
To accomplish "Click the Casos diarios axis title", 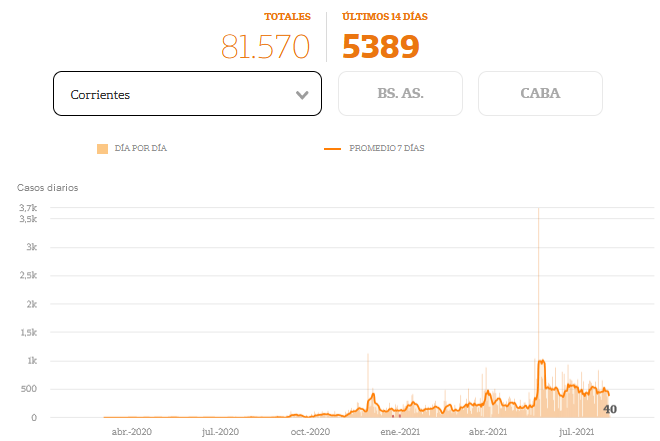I will click(47, 187).
